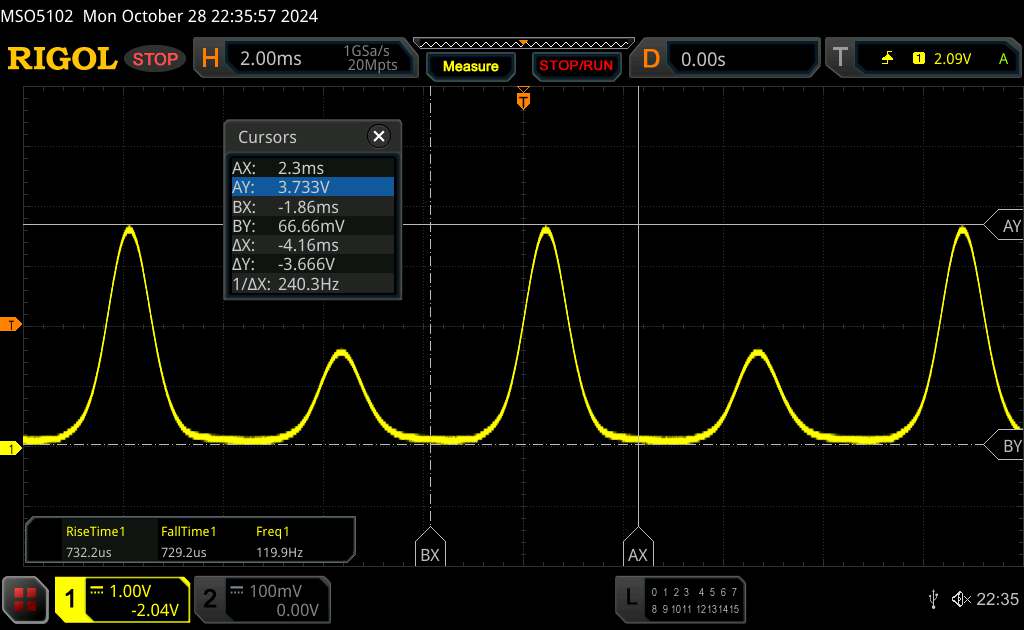Click the channel 1 ground reference marker

(11, 449)
